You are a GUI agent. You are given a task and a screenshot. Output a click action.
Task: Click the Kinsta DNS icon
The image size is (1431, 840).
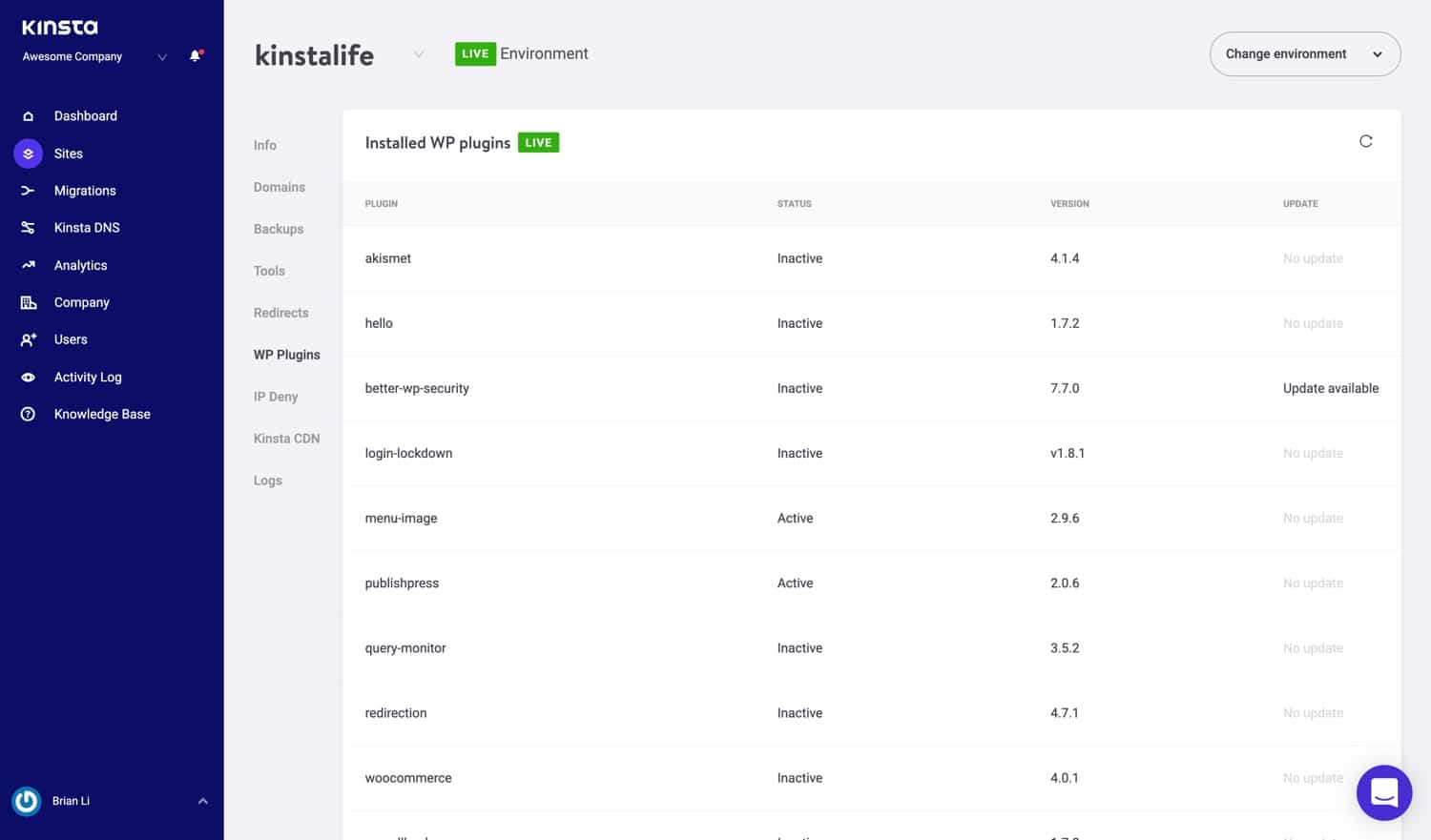tap(28, 228)
